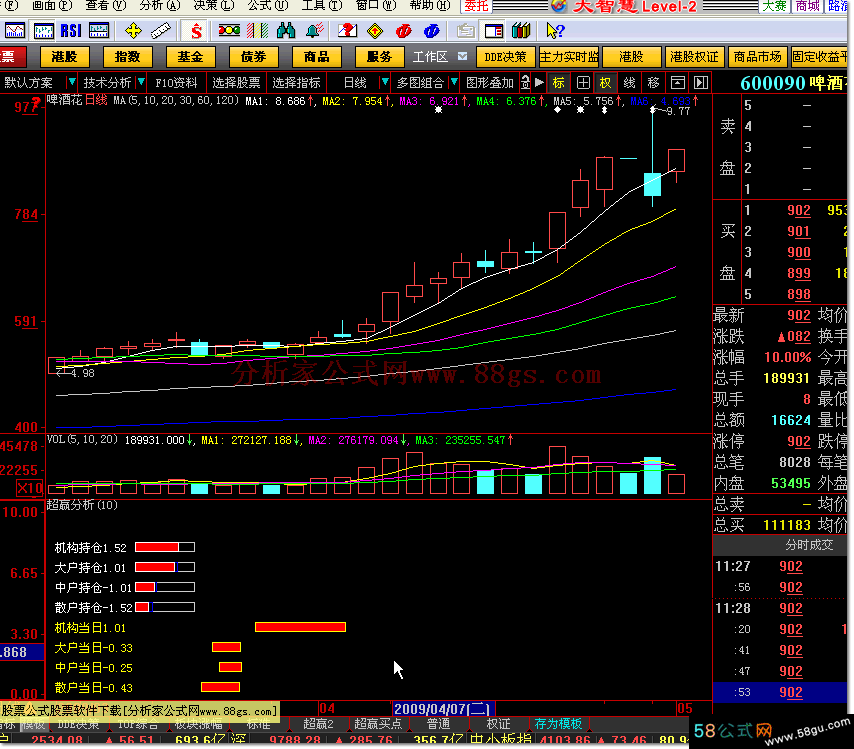Toggle the 权 rights adjustment button
Screen dimensions: 854x749
pyautogui.click(x=605, y=83)
